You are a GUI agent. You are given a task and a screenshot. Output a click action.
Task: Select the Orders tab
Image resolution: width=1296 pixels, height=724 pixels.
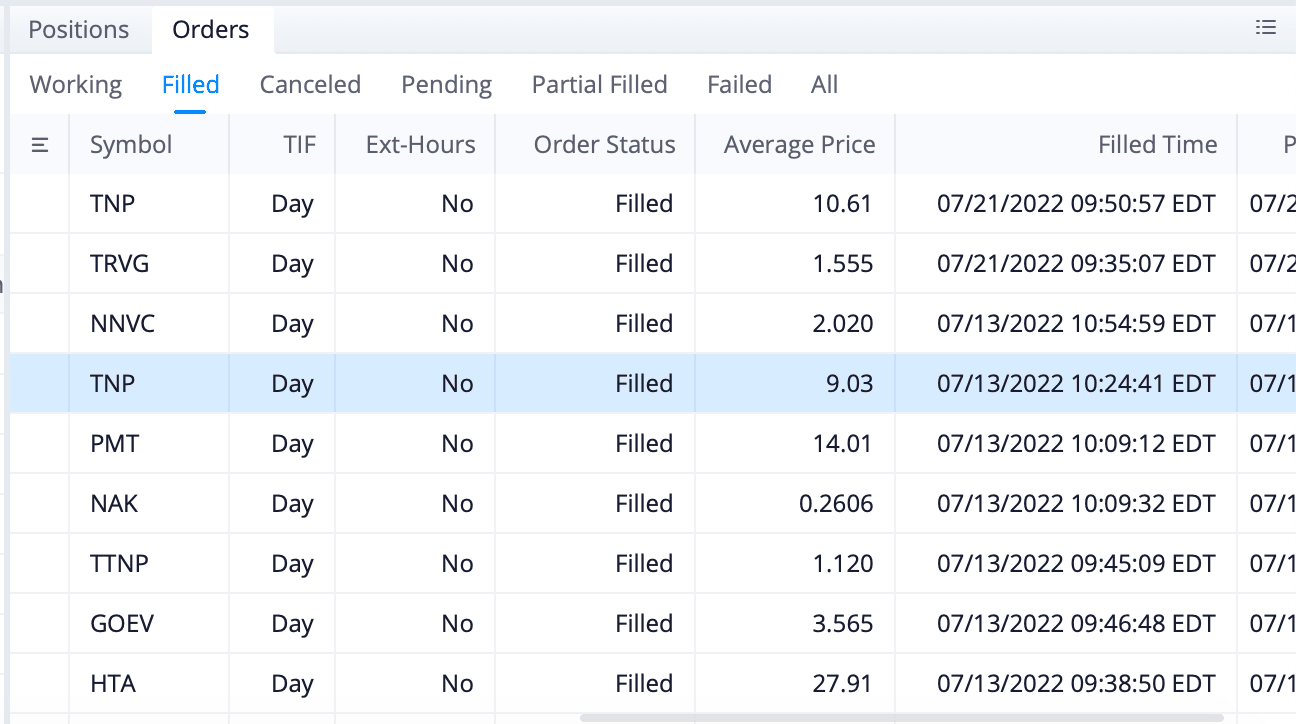(211, 30)
